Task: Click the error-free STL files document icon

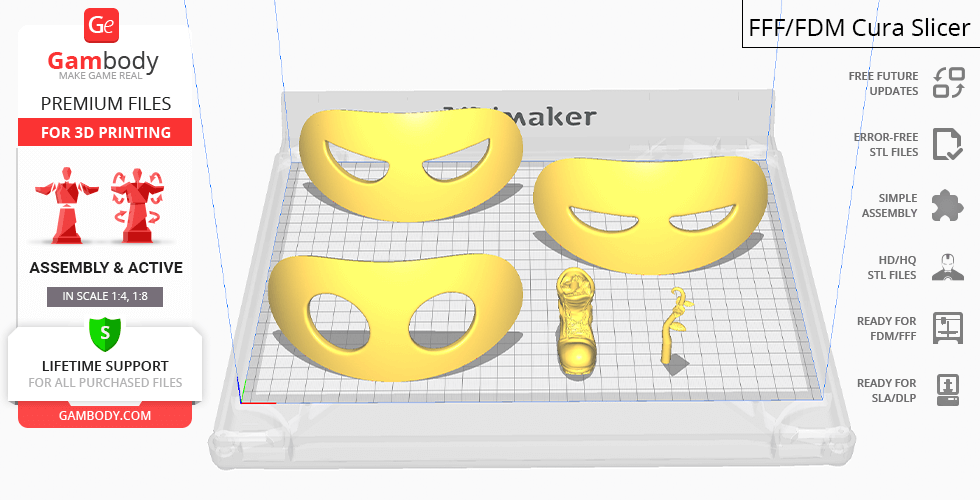Action: pos(947,144)
